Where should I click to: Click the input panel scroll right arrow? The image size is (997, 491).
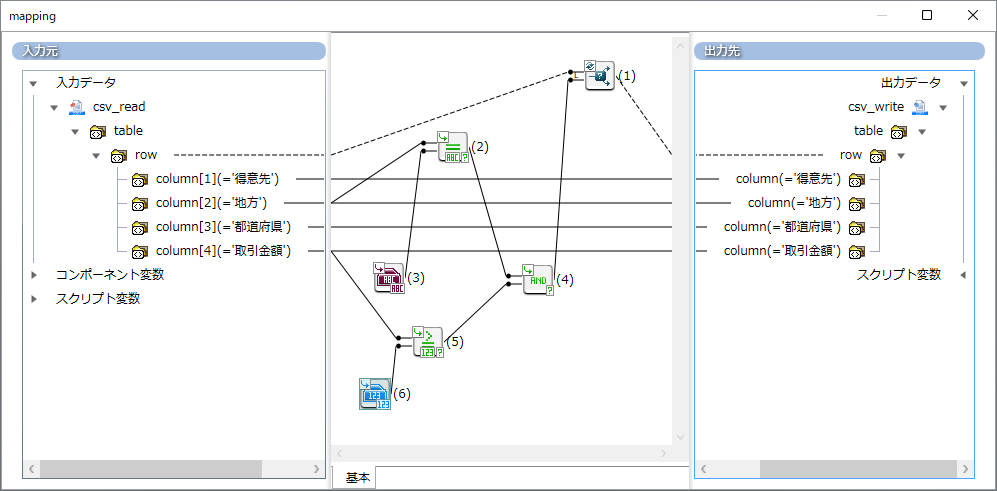[x=317, y=469]
